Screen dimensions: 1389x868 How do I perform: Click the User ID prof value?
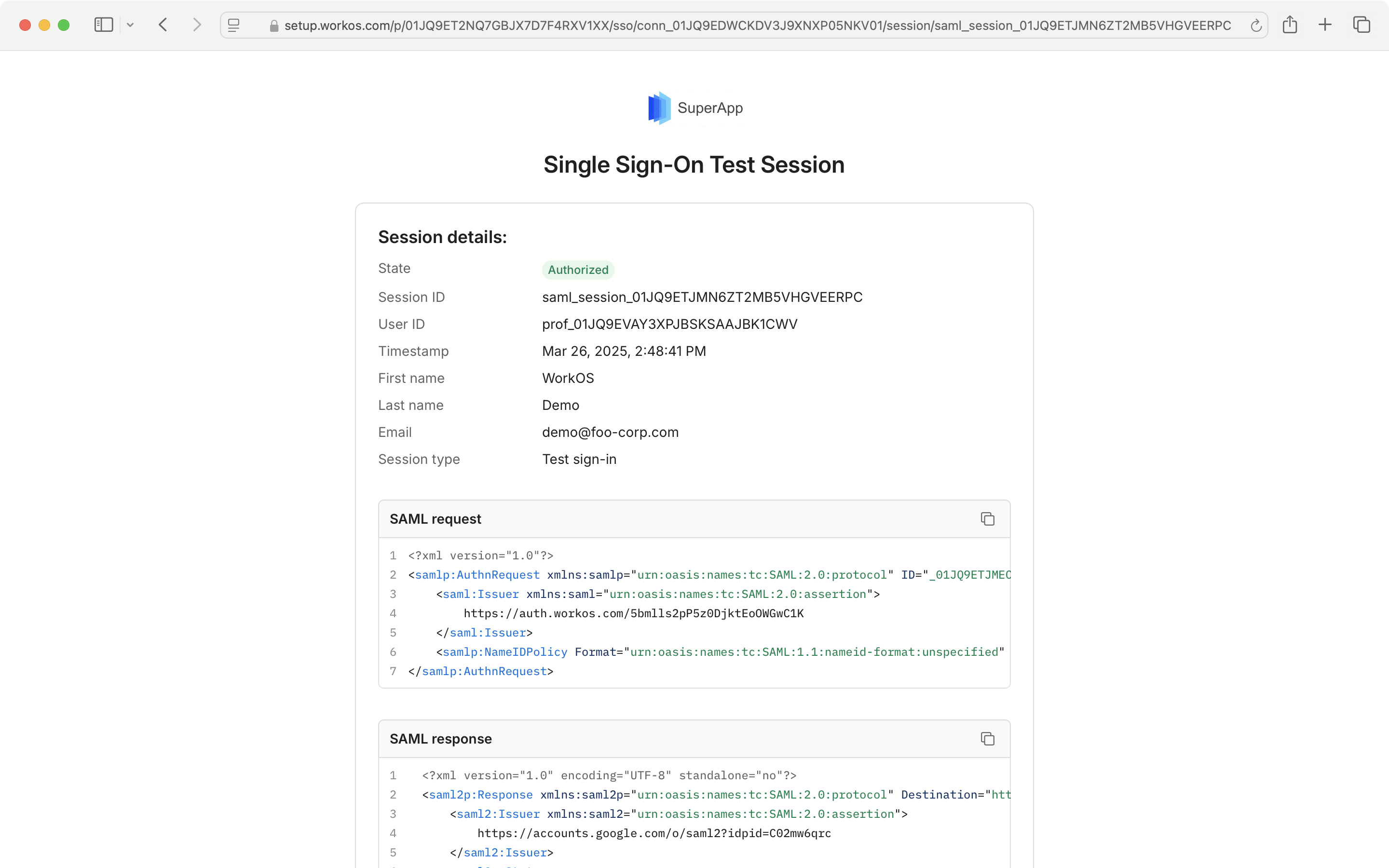669,325
